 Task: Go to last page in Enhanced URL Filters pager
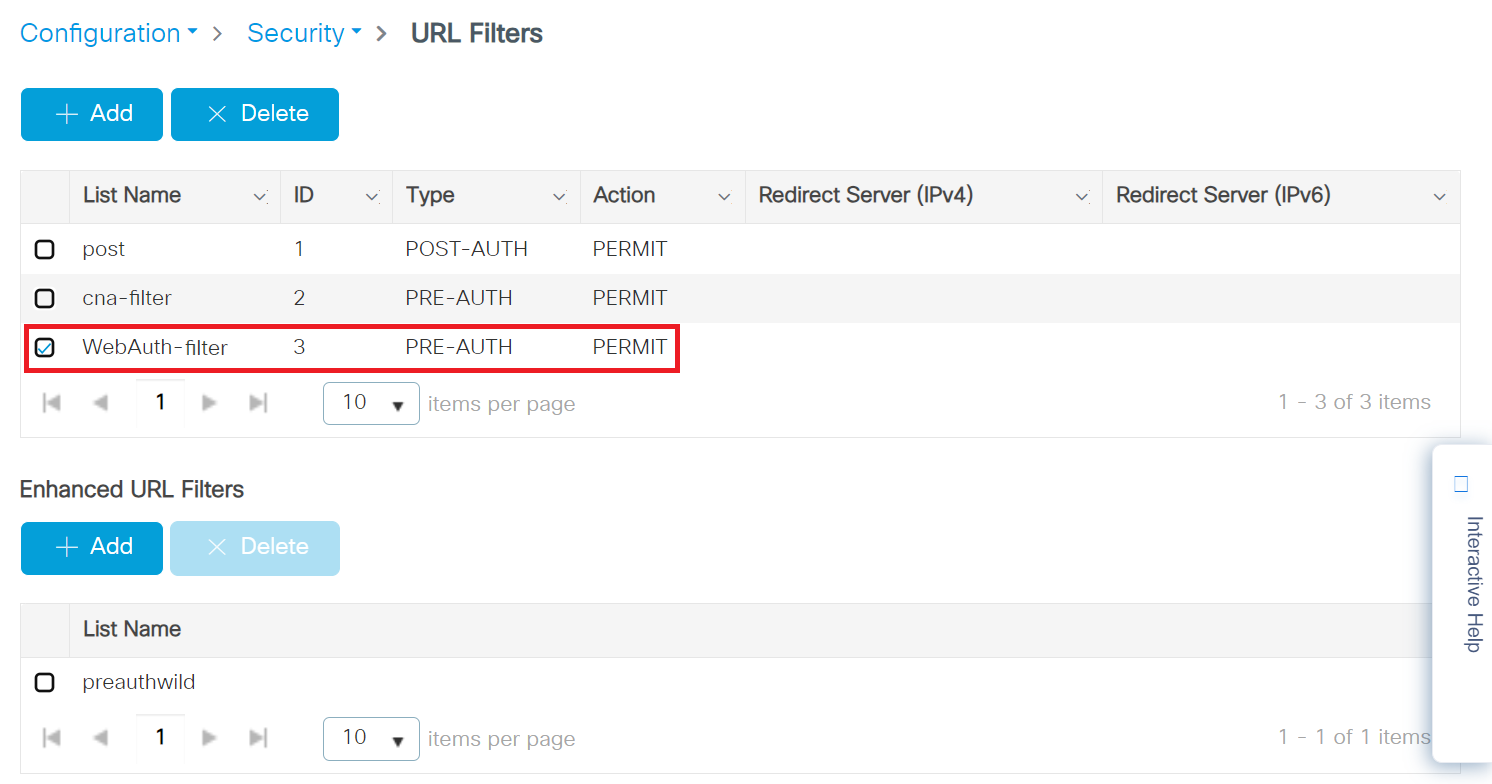[x=258, y=738]
